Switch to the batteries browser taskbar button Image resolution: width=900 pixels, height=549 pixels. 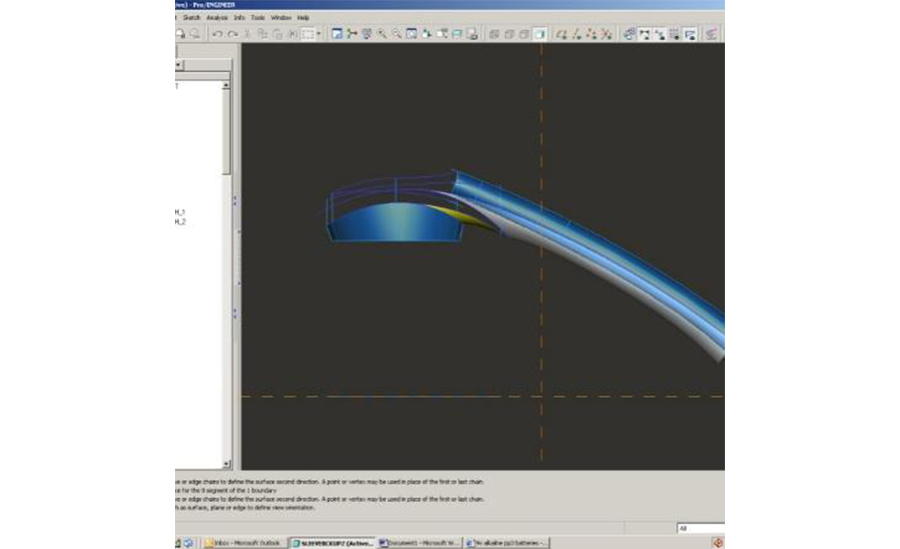tap(506, 543)
